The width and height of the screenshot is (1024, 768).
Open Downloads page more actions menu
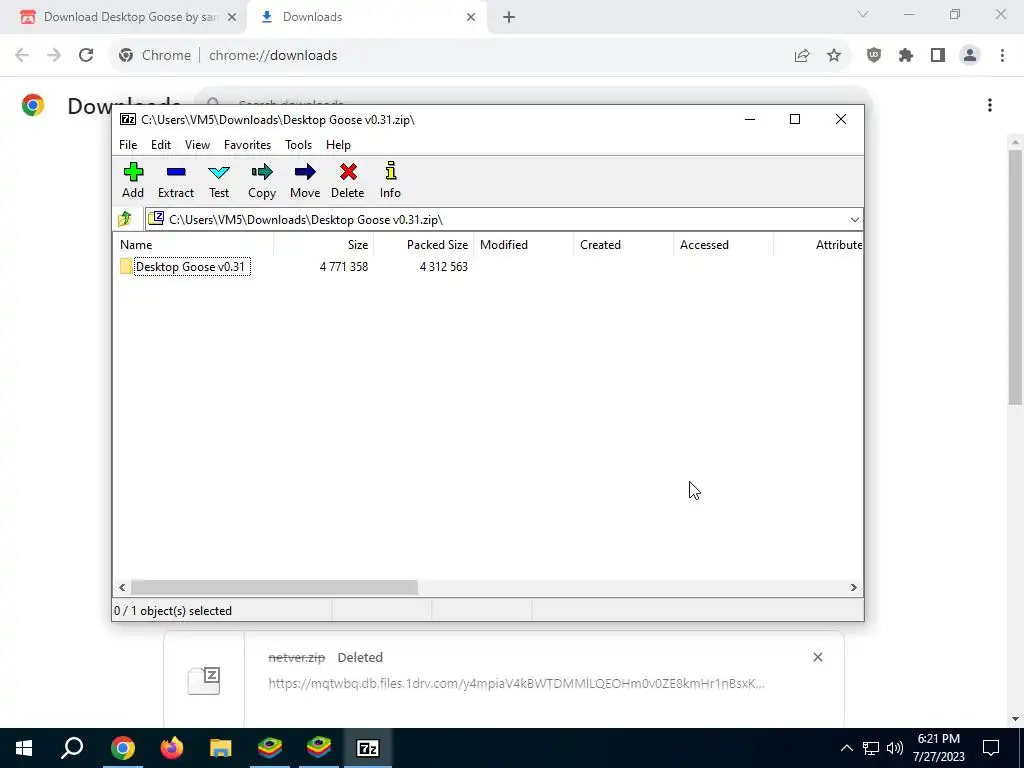[x=990, y=105]
